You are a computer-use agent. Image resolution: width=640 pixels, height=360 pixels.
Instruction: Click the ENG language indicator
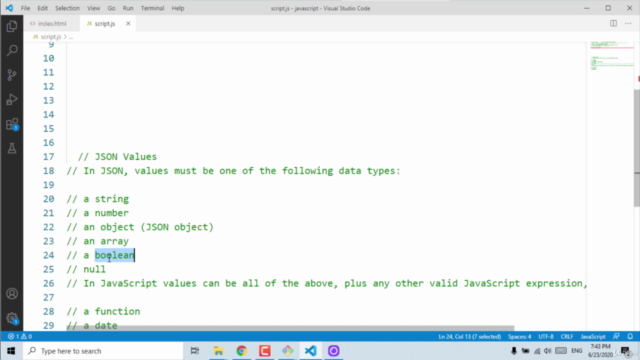coord(577,351)
